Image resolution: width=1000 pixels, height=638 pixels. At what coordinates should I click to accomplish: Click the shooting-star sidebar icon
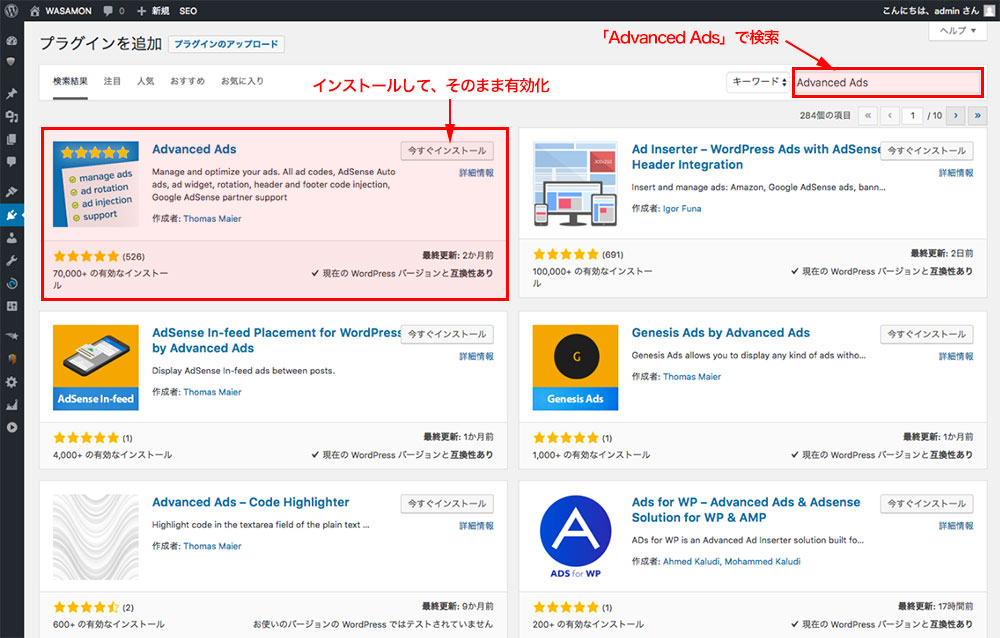click(x=11, y=336)
